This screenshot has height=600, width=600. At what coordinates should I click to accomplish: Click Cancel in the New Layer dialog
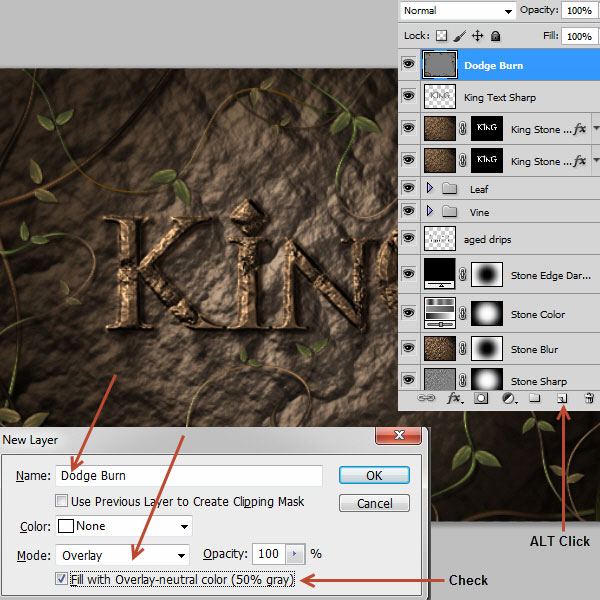374,503
